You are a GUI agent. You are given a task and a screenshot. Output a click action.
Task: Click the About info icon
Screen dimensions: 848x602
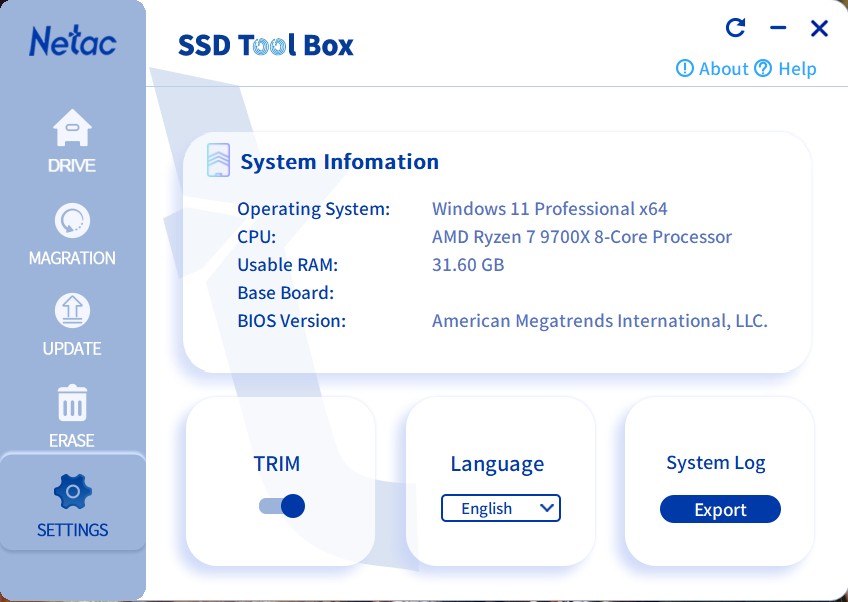(685, 69)
